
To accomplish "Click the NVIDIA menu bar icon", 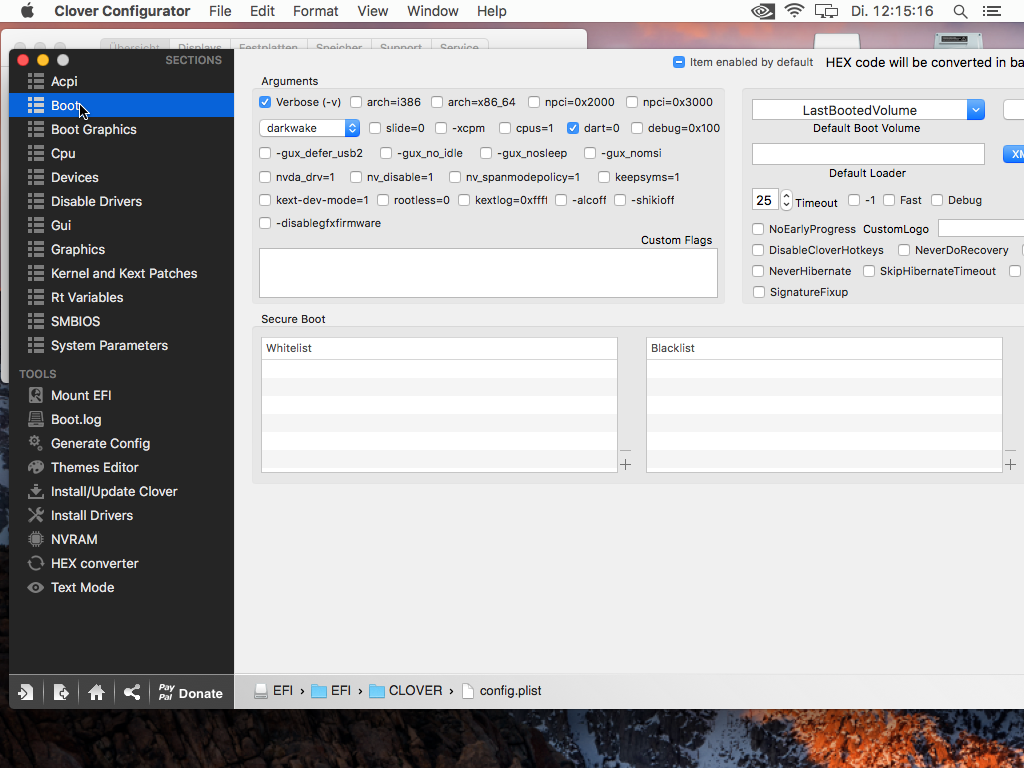I will click(762, 11).
